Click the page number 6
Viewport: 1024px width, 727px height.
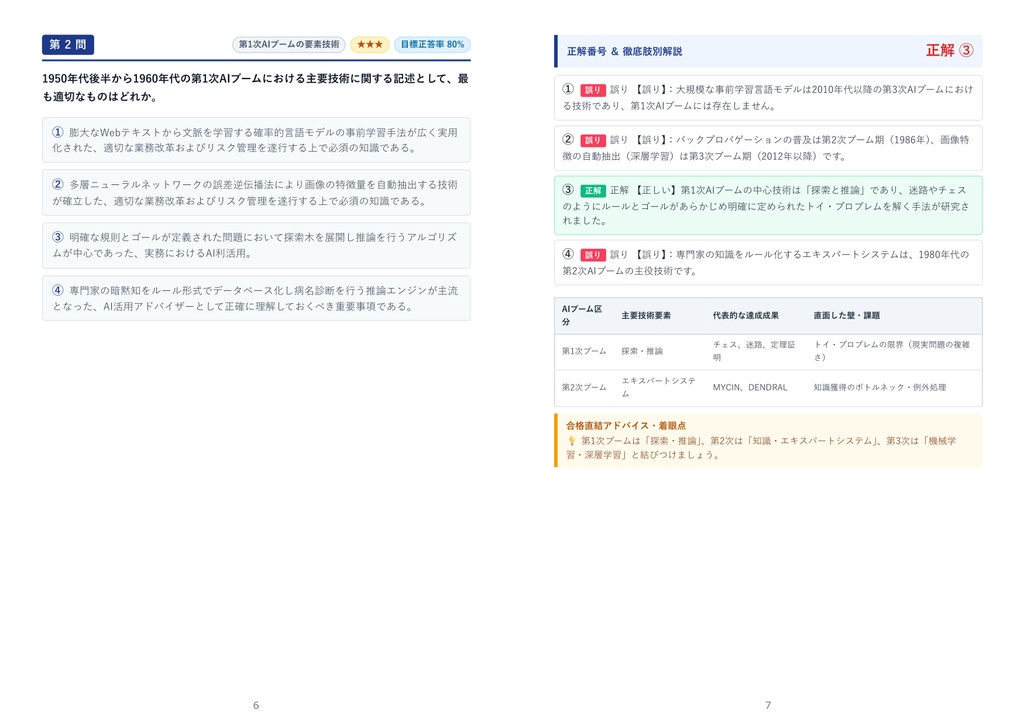coord(256,705)
